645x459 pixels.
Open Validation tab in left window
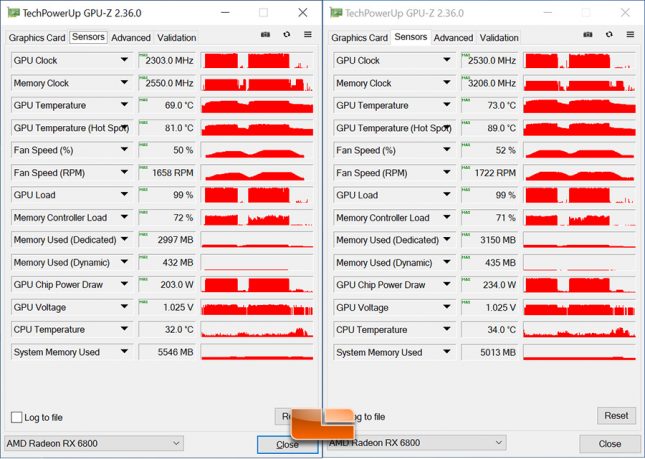pyautogui.click(x=176, y=37)
